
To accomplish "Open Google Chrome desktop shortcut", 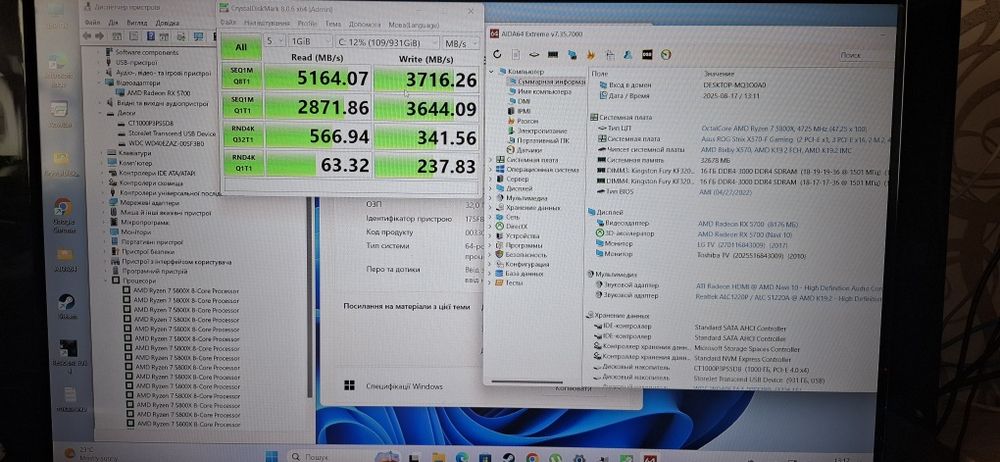I will 63,214.
